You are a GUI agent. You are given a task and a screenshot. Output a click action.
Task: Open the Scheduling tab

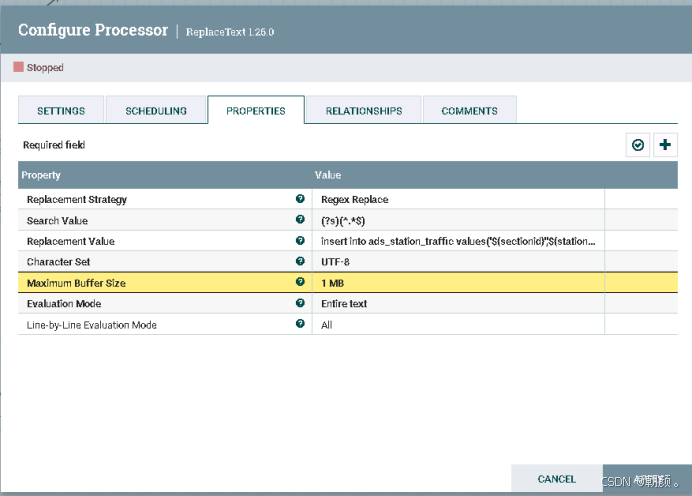156,110
